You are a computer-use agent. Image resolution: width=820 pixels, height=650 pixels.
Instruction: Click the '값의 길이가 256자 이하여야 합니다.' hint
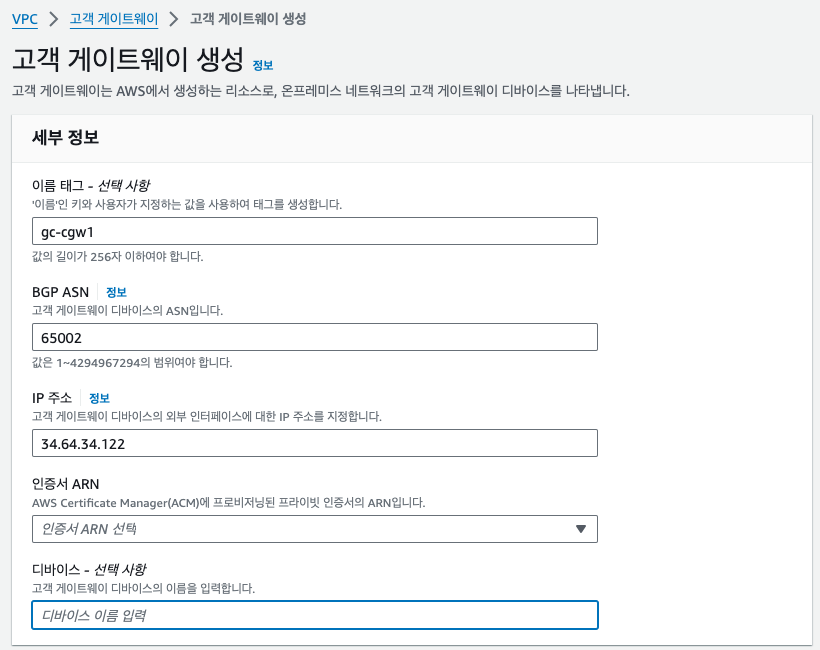click(118, 257)
